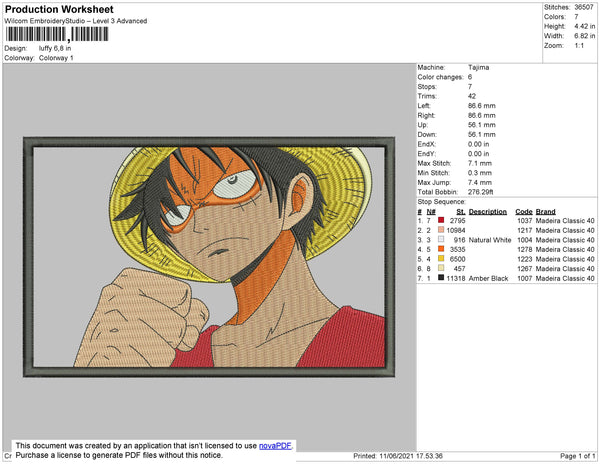The height and width of the screenshot is (464, 600).
Task: Select thread code 1223
Action: point(525,259)
